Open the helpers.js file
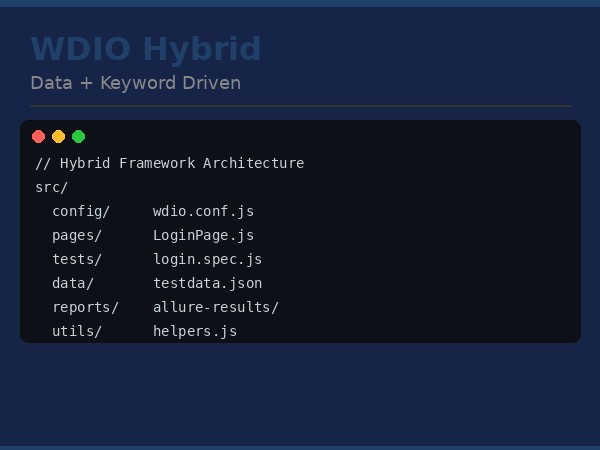 [x=195, y=331]
